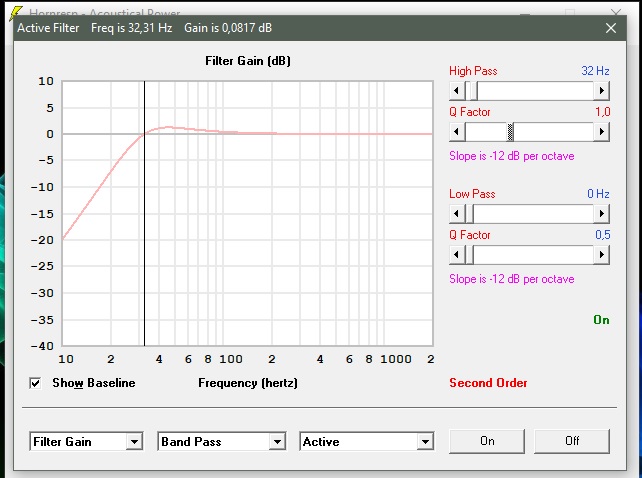Click Low Pass slider right arrow
This screenshot has width=642, height=478.
(601, 214)
